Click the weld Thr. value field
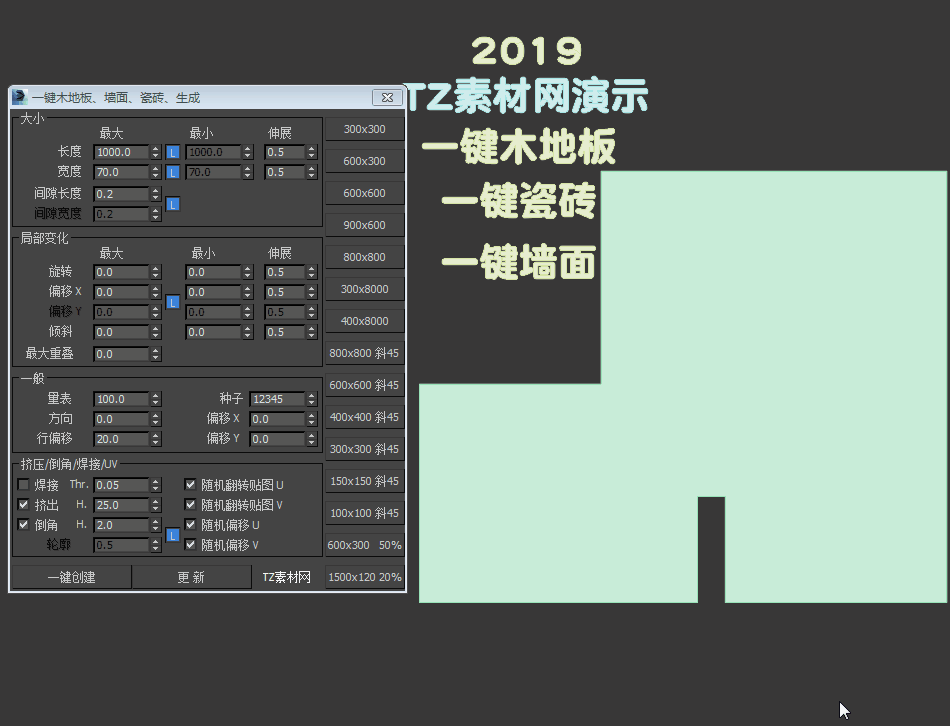 coord(122,485)
